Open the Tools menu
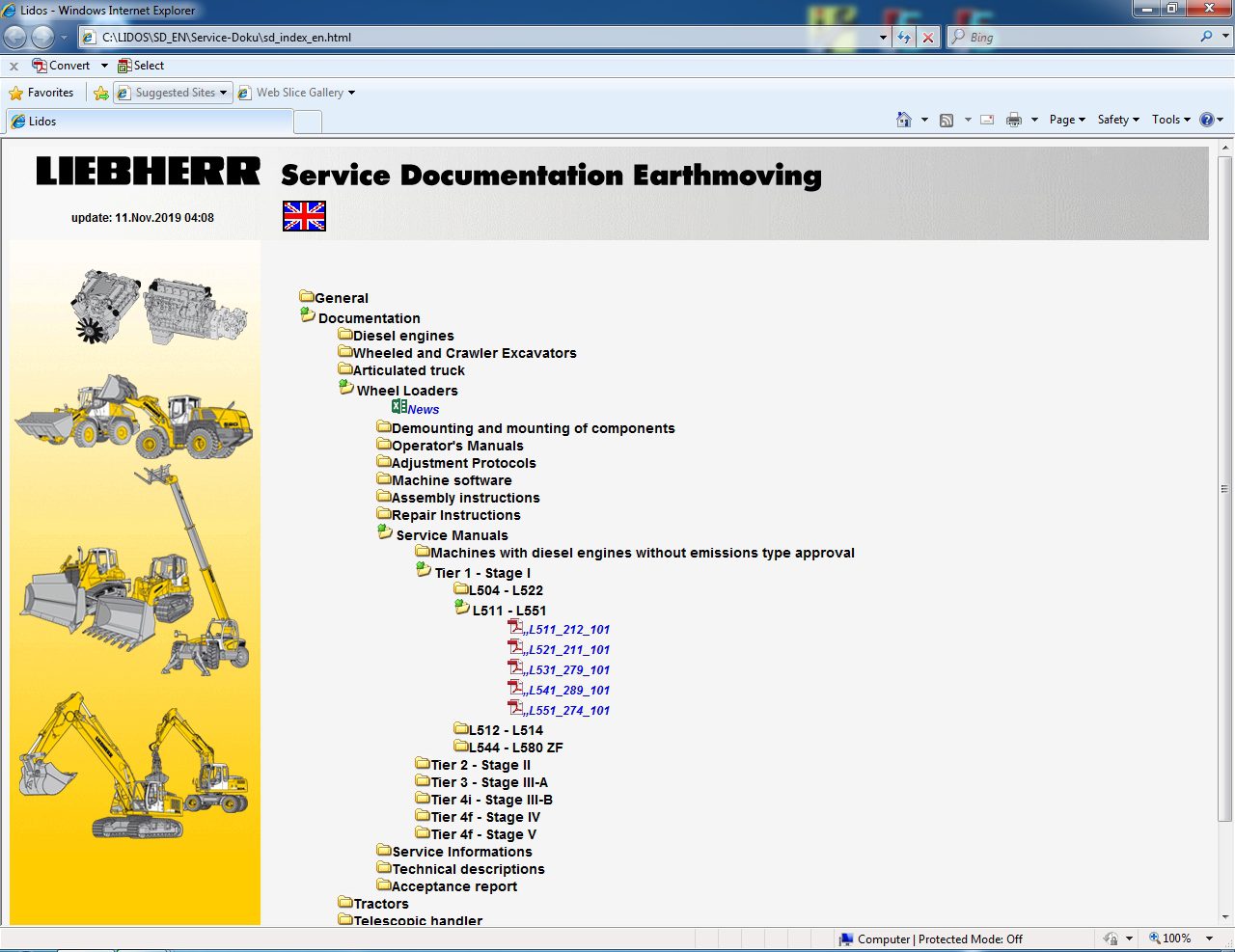 tap(1171, 120)
